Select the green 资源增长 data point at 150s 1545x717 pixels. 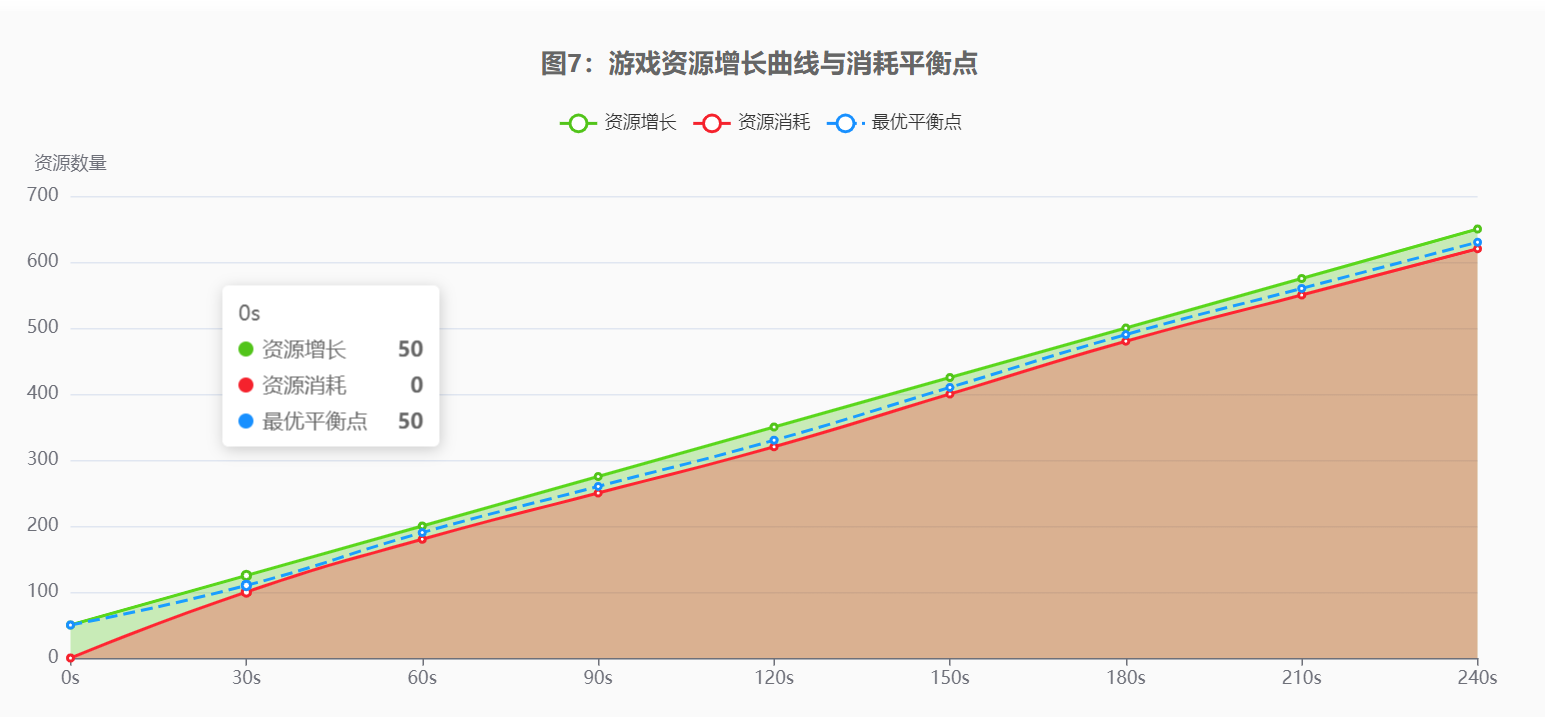(x=950, y=378)
